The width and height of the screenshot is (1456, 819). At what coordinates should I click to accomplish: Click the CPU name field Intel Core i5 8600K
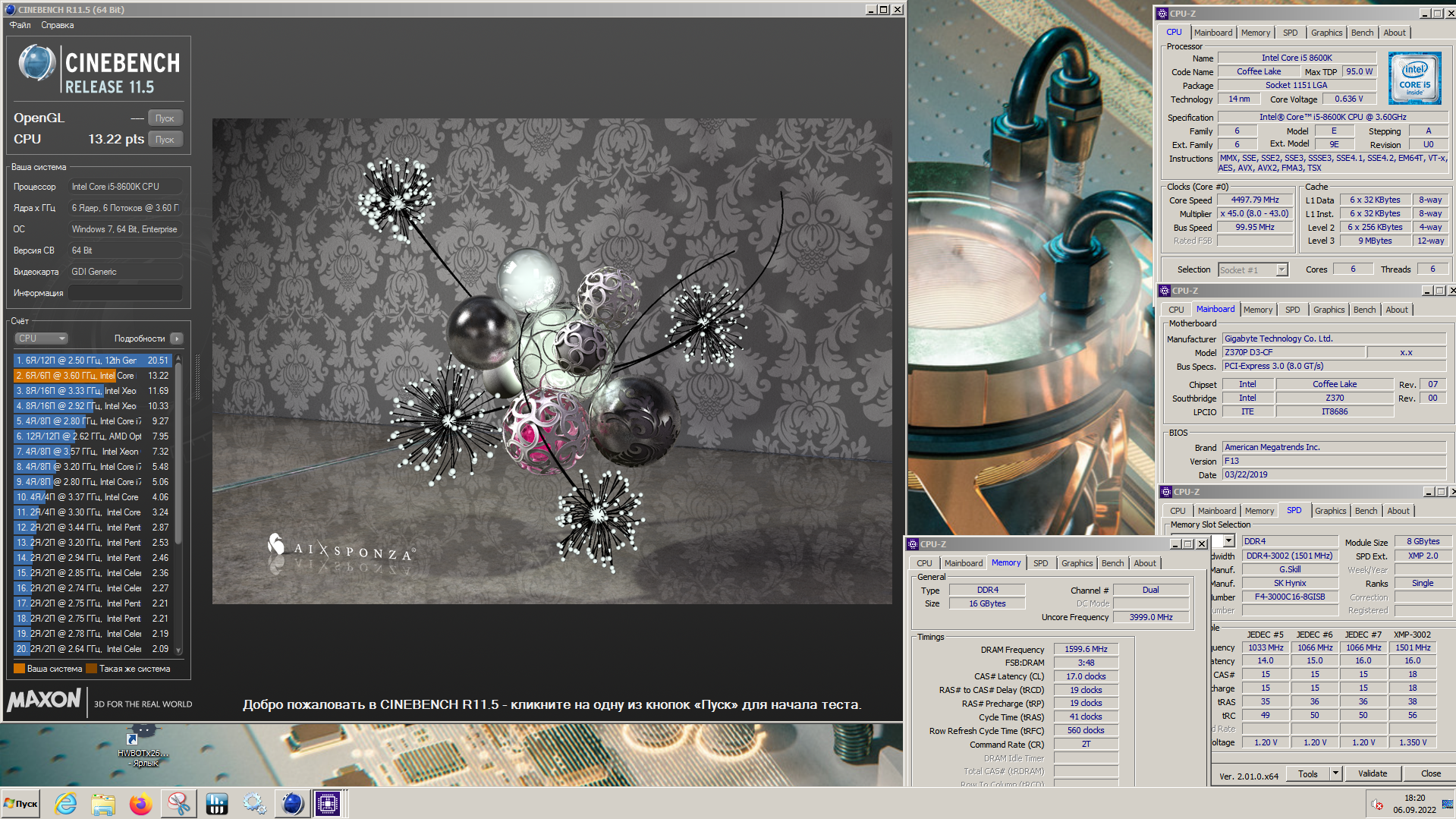click(1297, 58)
